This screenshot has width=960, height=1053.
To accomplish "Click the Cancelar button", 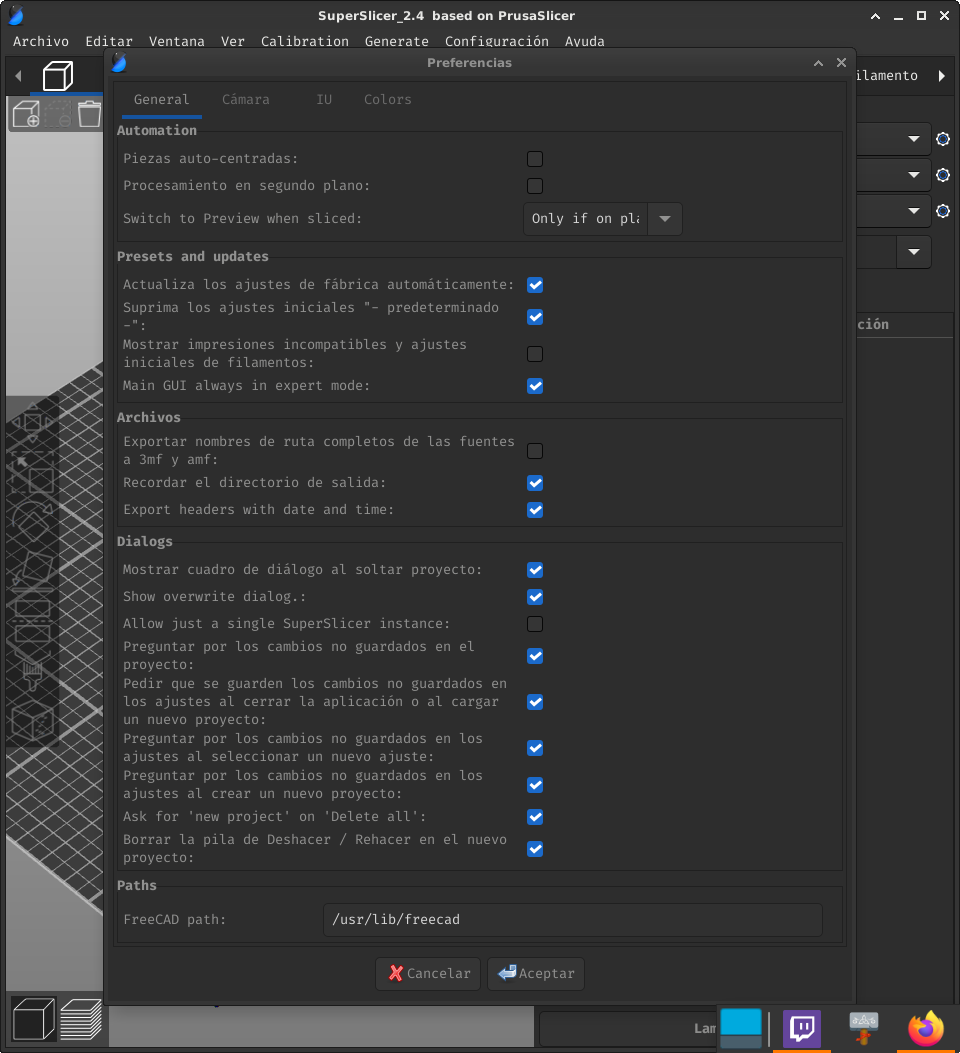I will (x=428, y=974).
